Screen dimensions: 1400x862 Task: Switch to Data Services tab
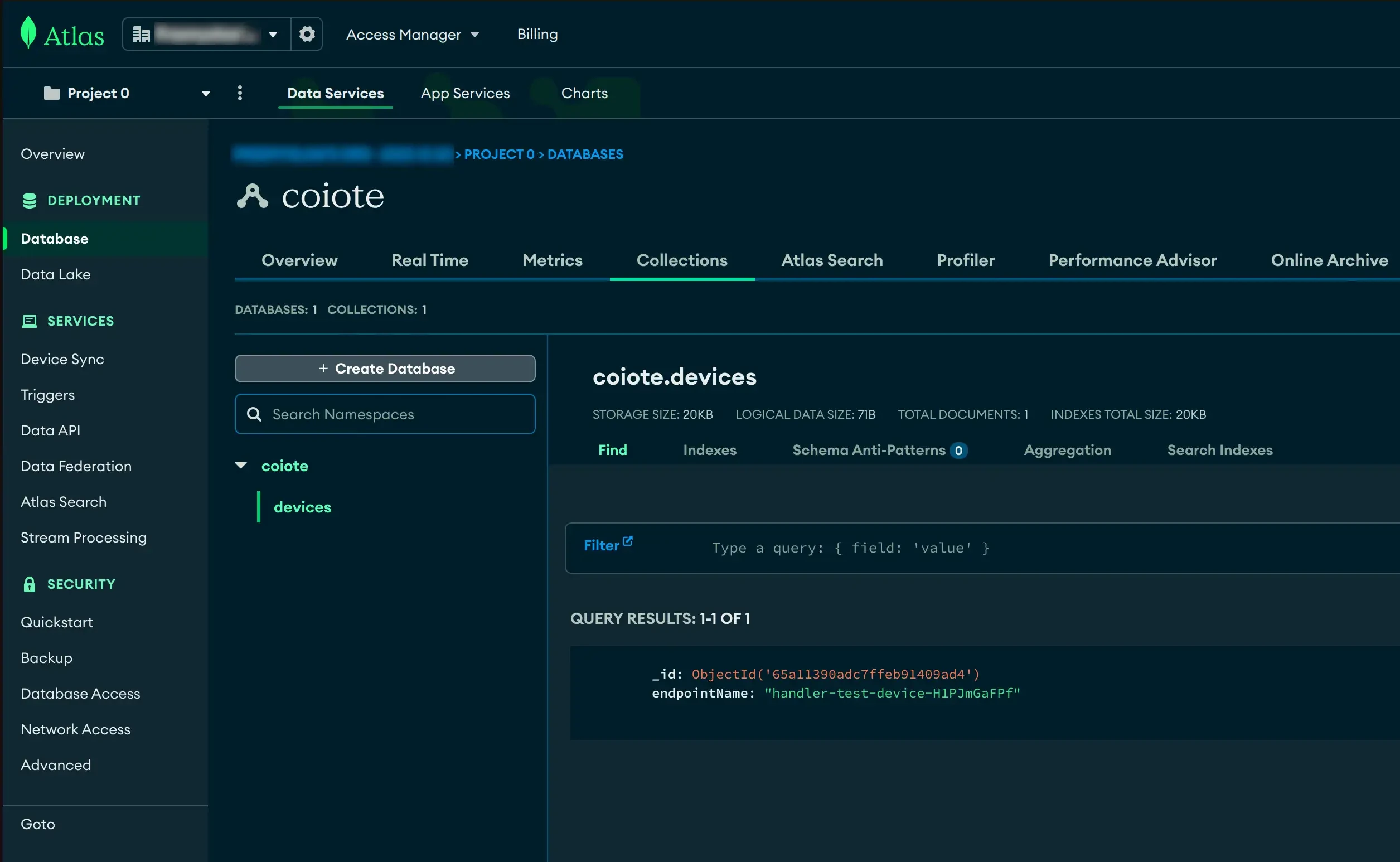[x=336, y=93]
